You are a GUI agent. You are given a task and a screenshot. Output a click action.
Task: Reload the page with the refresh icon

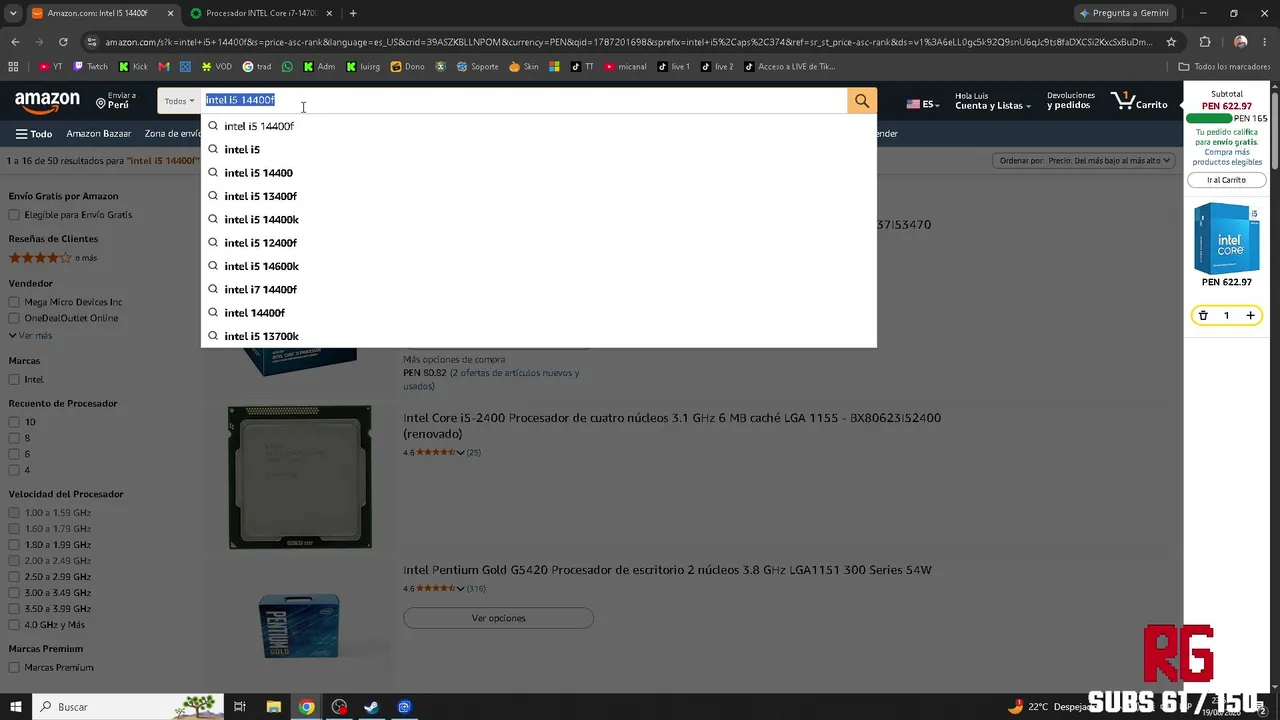tap(63, 42)
